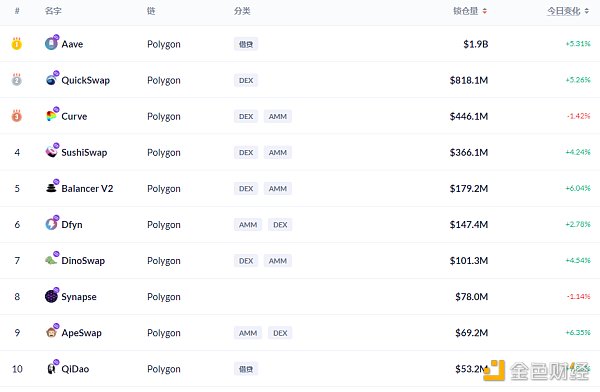Select the ApeSwap monkey icon
This screenshot has width=600, height=392.
[x=51, y=332]
